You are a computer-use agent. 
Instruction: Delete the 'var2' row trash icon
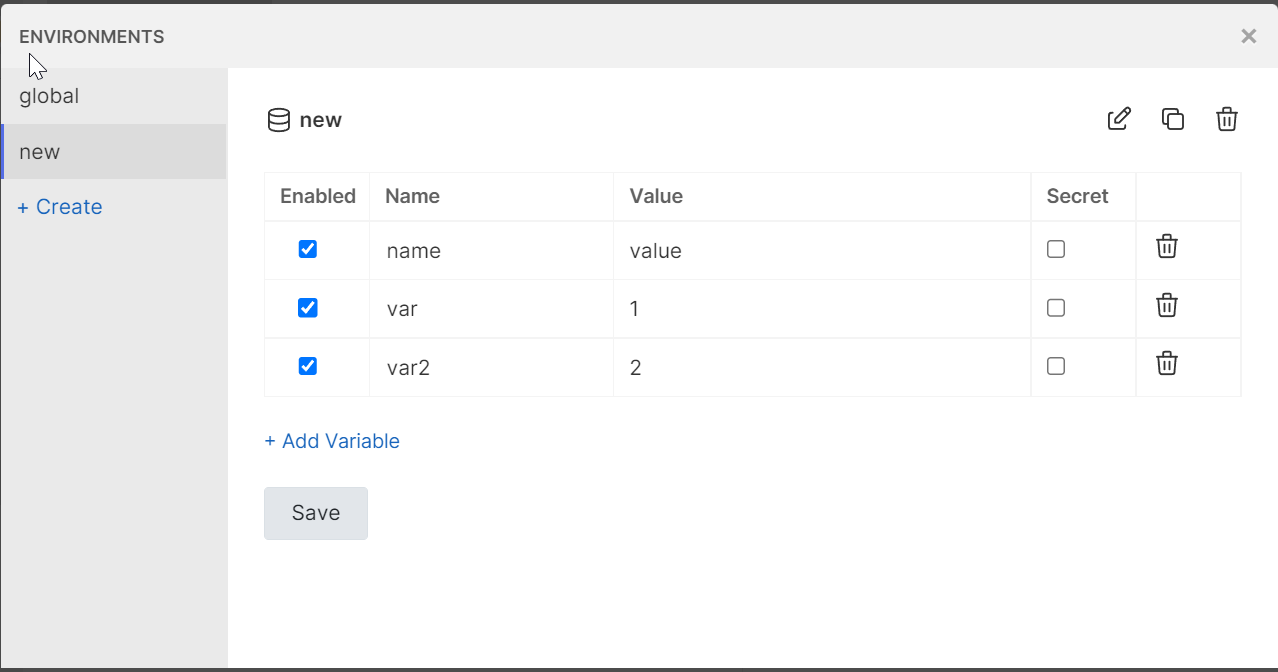click(1166, 364)
